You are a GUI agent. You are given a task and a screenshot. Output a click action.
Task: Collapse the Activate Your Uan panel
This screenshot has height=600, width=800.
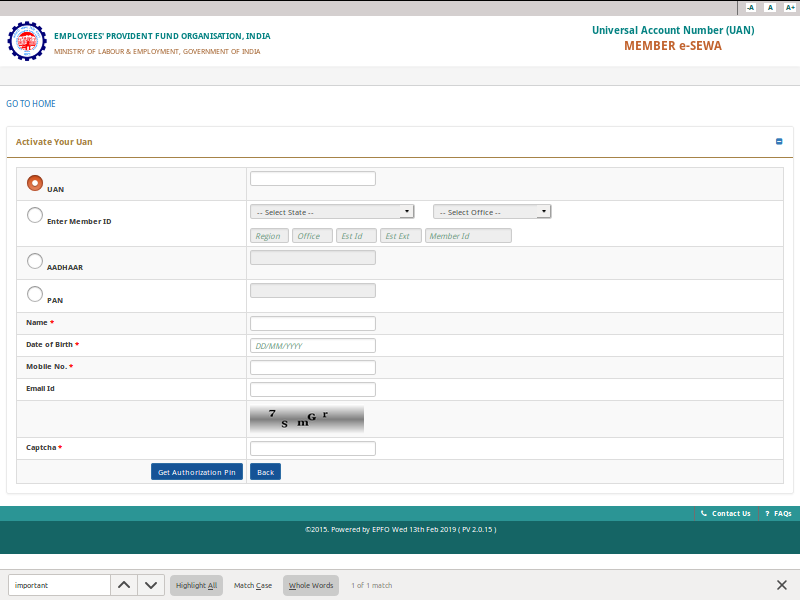[781, 141]
